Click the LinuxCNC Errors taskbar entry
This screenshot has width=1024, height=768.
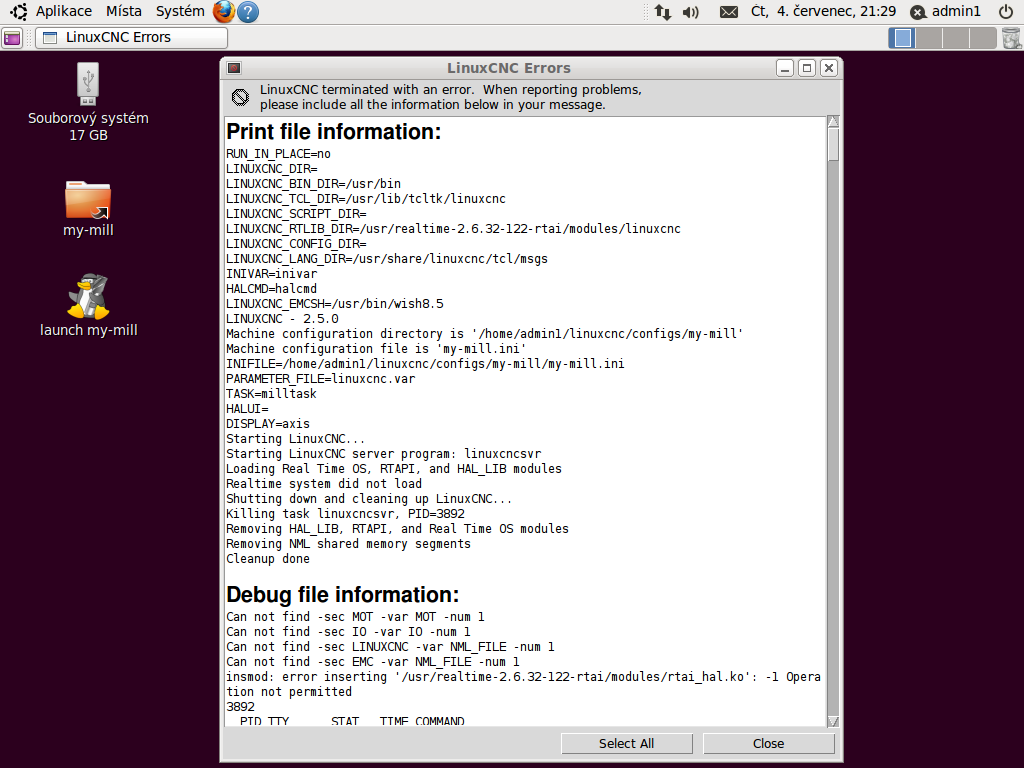[131, 38]
